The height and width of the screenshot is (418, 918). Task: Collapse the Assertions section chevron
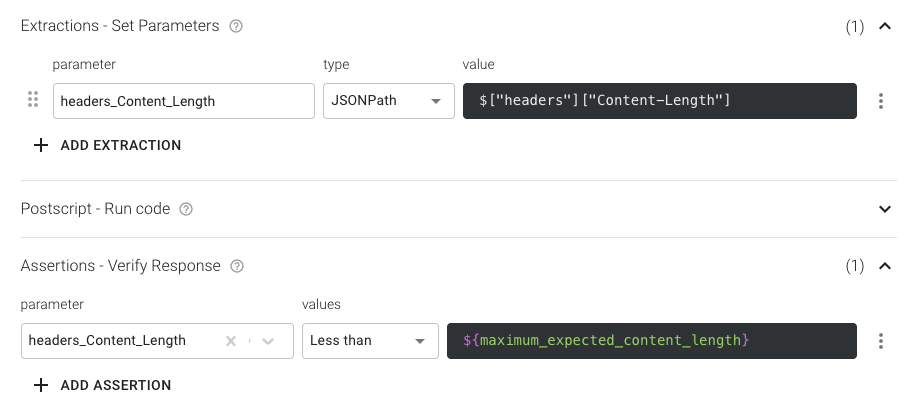(x=884, y=266)
